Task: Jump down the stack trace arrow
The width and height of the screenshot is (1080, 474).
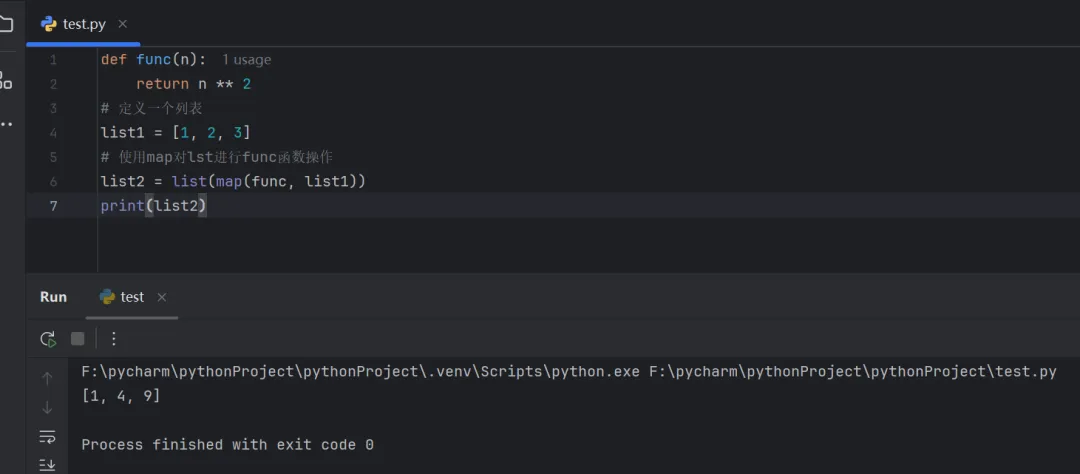Action: (x=47, y=407)
